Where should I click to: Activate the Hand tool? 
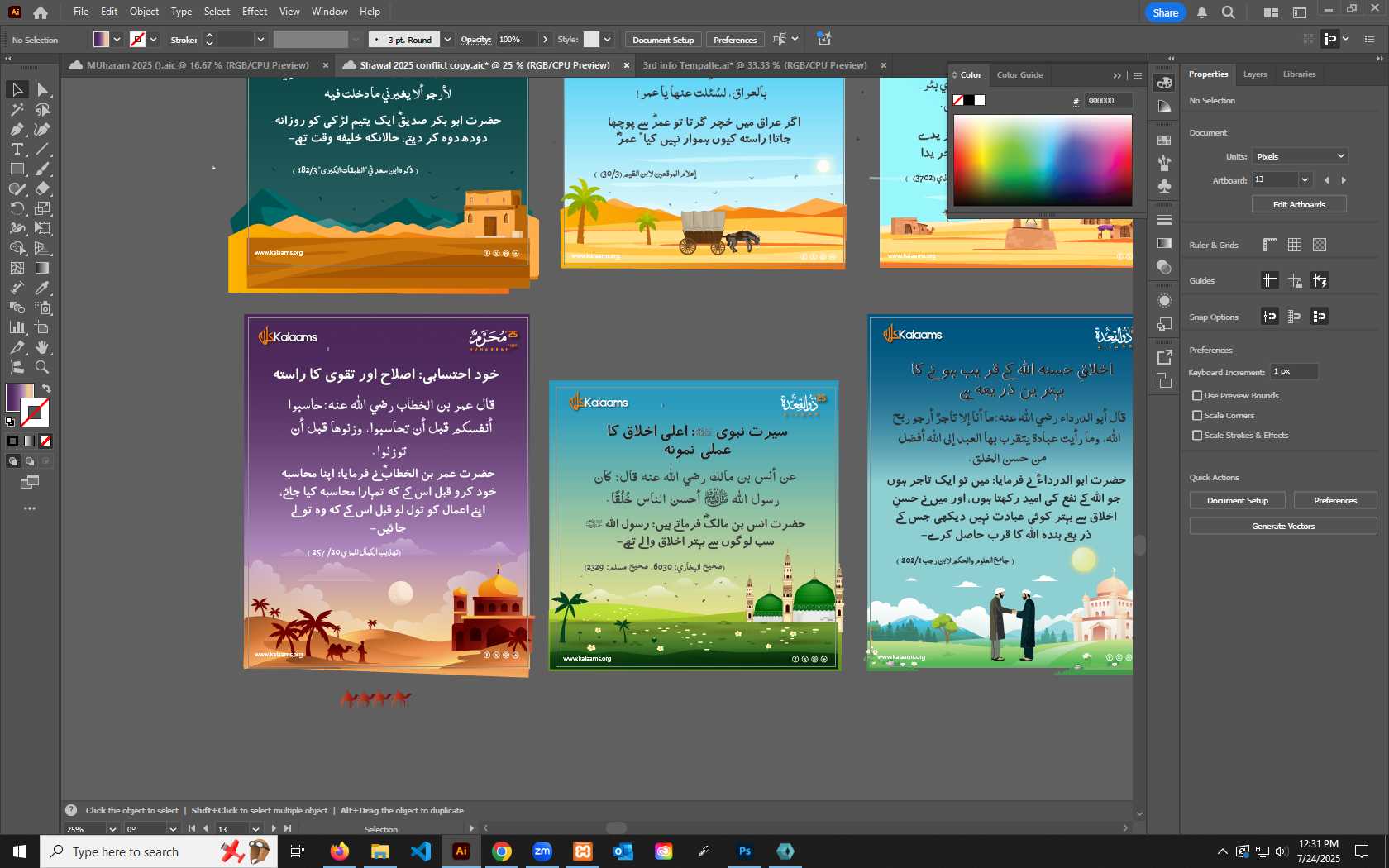pyautogui.click(x=42, y=347)
